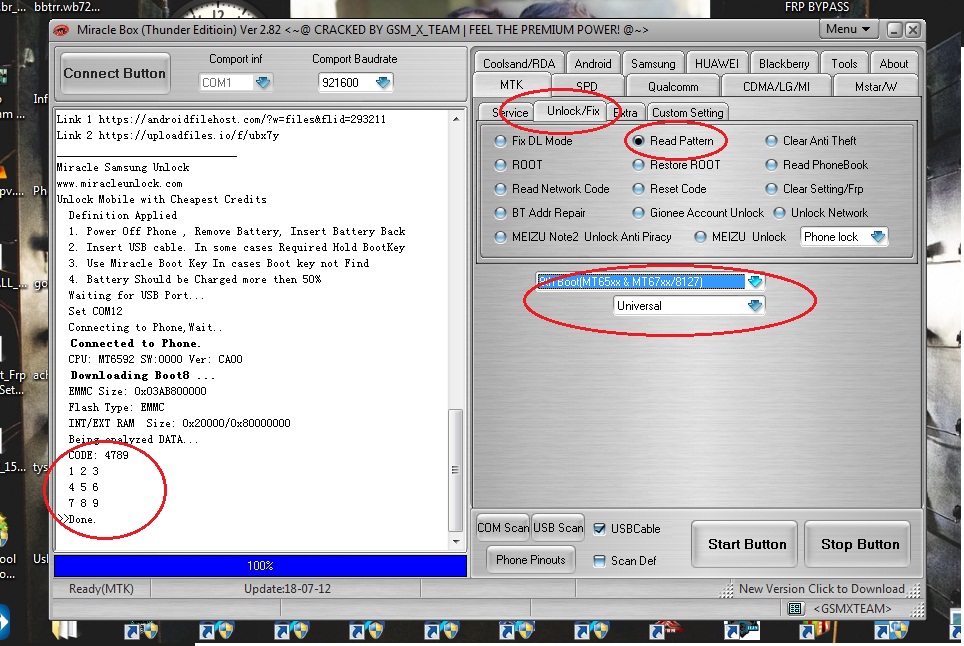964x646 pixels.
Task: Click the Connected to Phone. log line
Action: 135,343
